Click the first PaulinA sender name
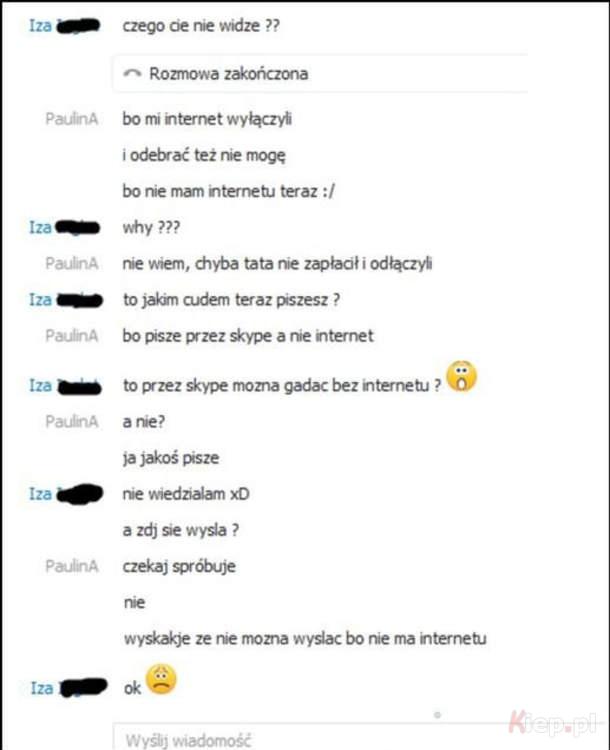 [x=72, y=119]
